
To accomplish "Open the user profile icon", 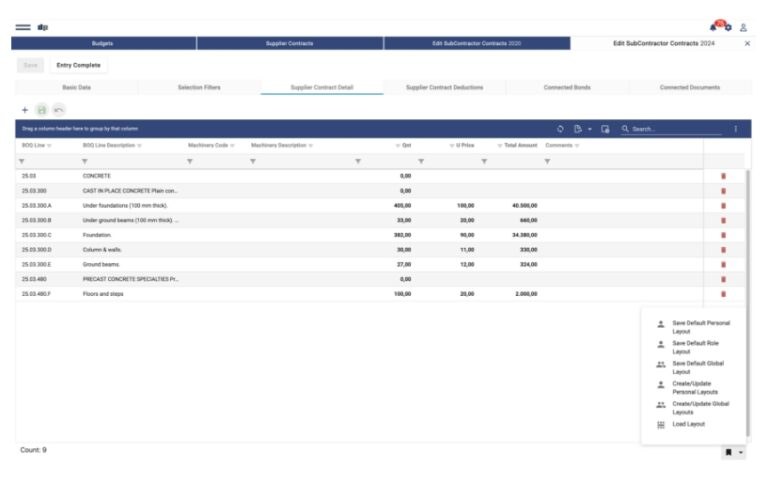I will coord(743,28).
